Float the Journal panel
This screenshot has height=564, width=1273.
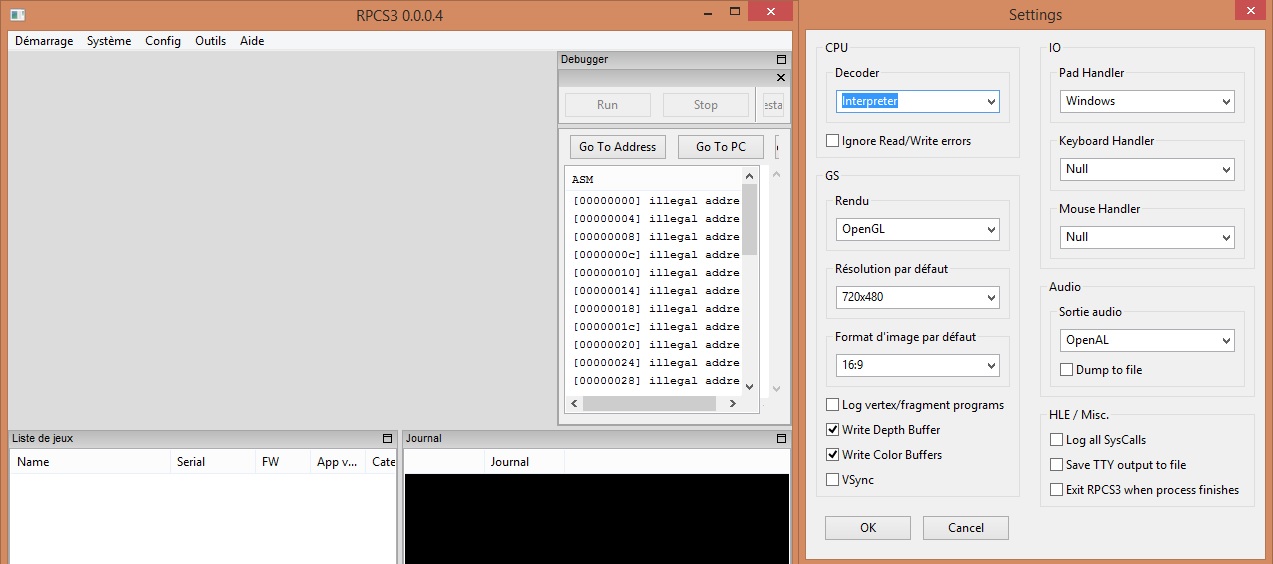(781, 439)
